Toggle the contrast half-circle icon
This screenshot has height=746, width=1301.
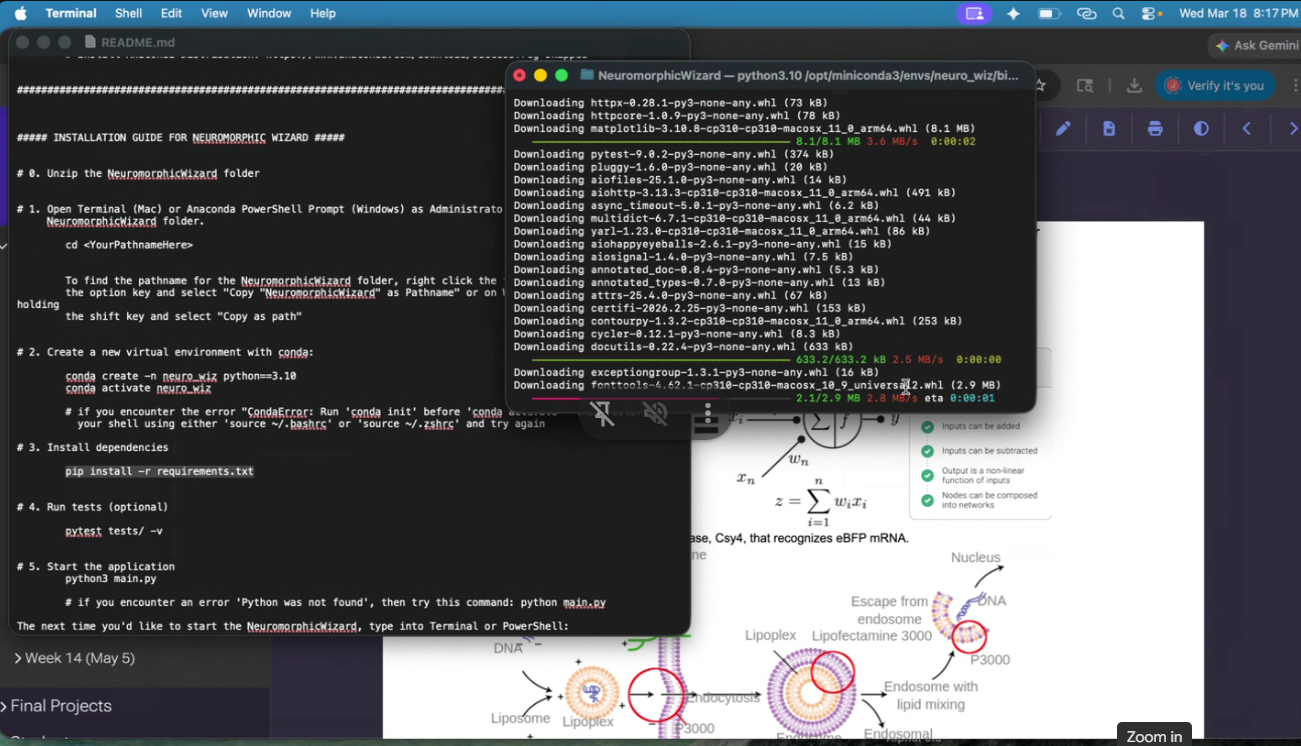(1201, 128)
